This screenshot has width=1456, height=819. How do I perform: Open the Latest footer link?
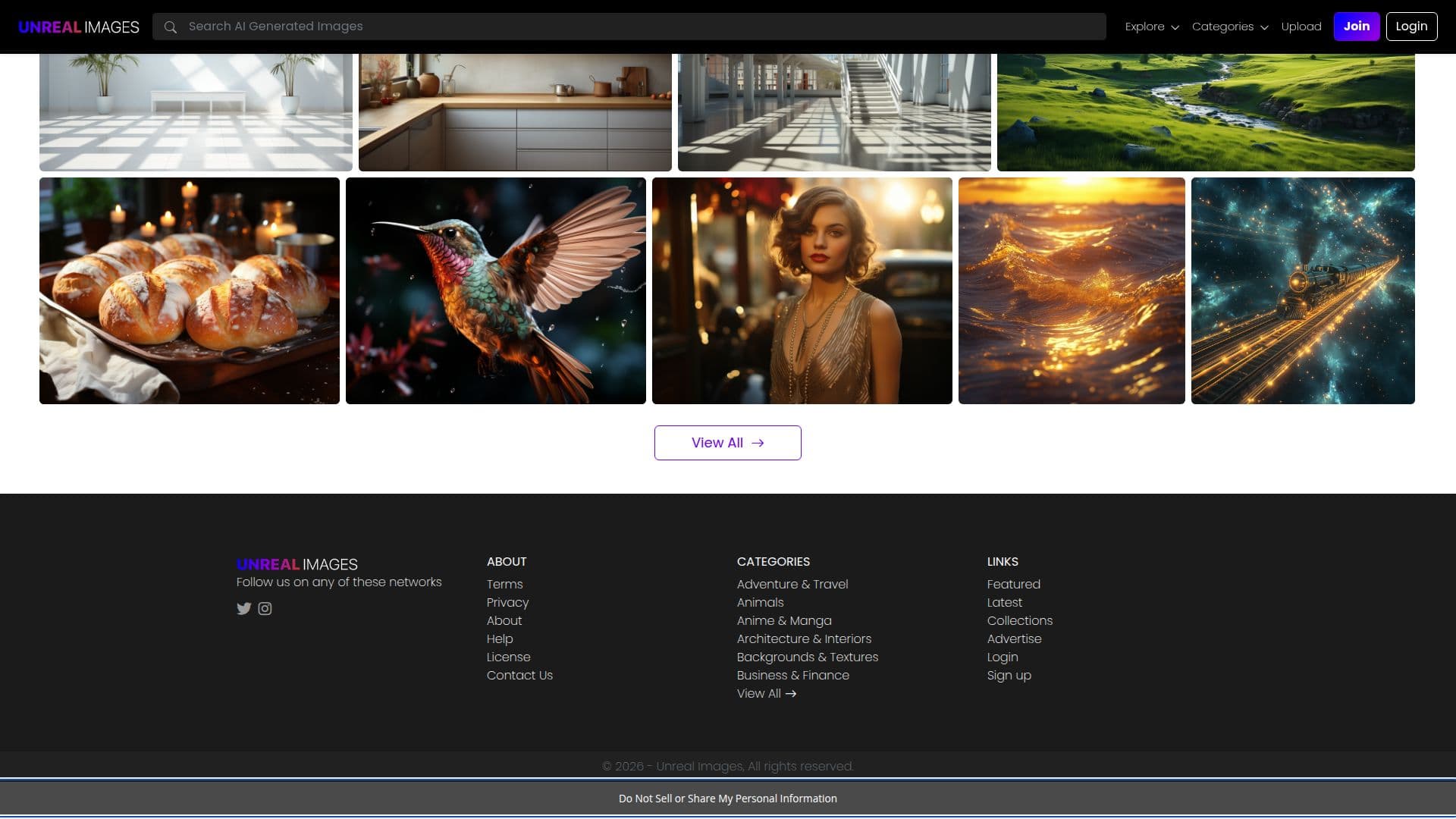tap(1004, 602)
